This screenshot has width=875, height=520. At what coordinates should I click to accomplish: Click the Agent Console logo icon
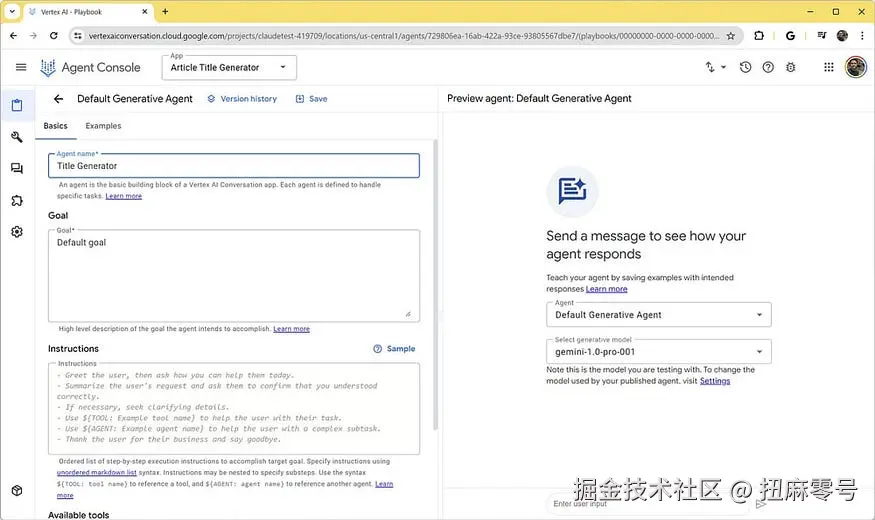click(48, 68)
